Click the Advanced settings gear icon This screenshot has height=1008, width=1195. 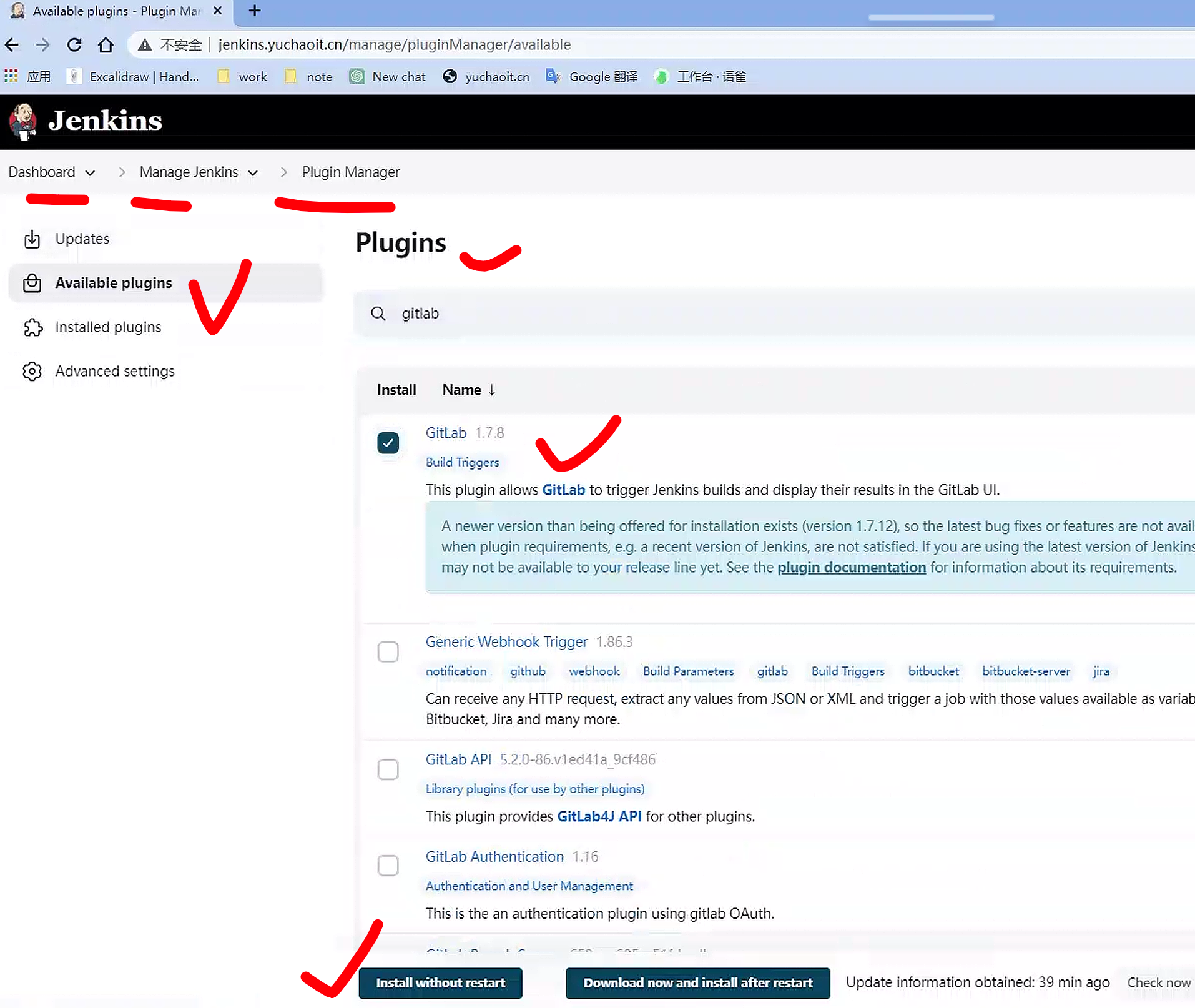[x=32, y=372]
